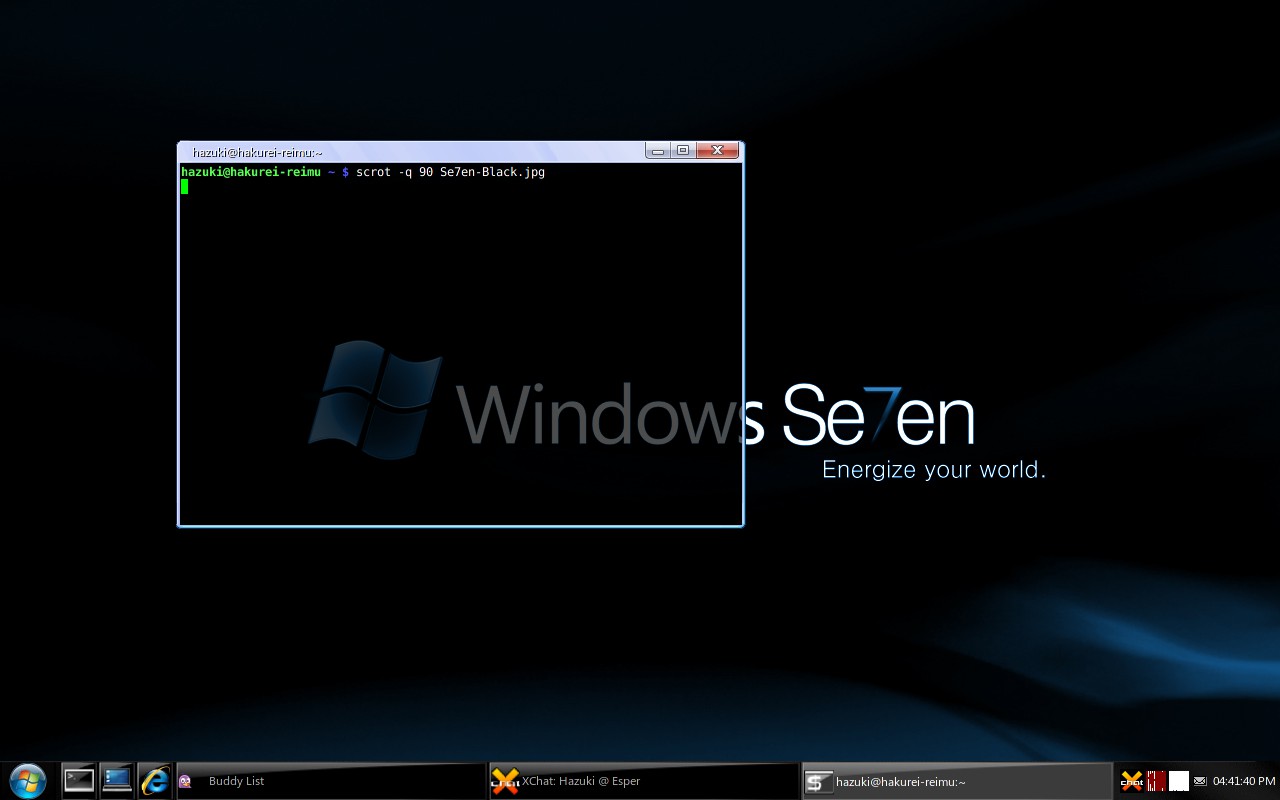
Task: Click the XChat tray icon
Action: 1132,781
